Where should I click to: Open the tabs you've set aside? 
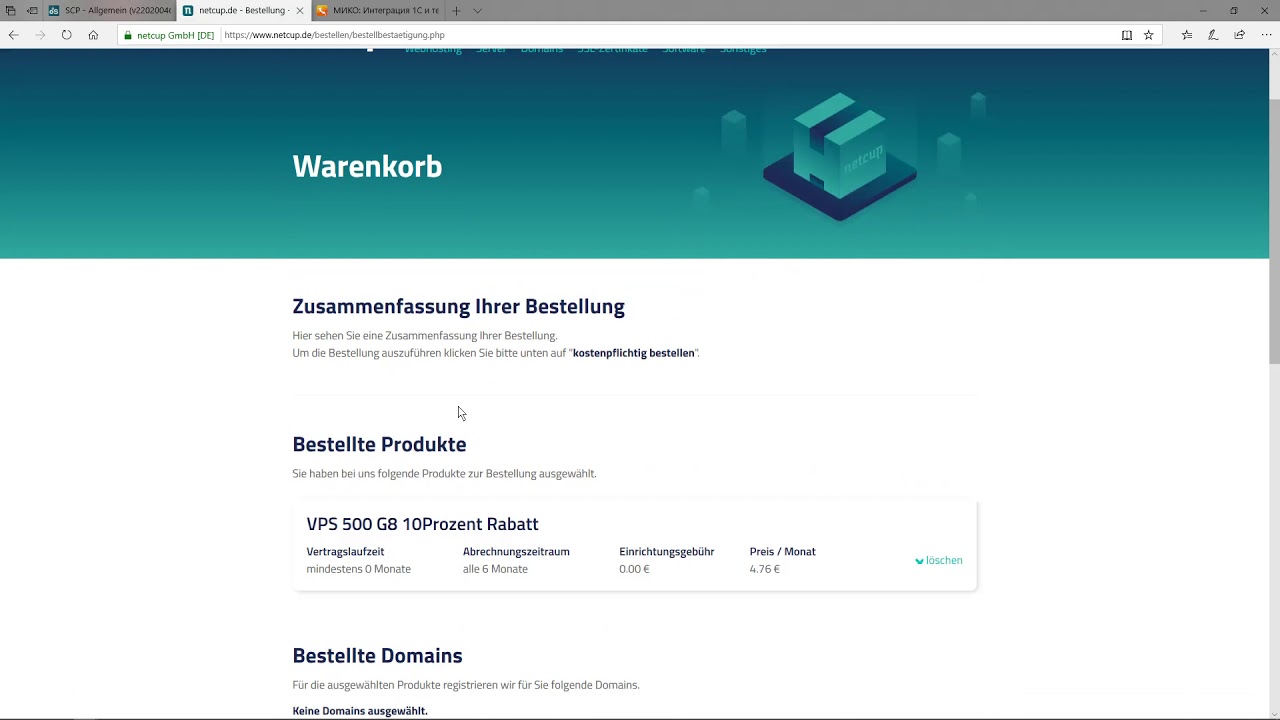[x=11, y=11]
